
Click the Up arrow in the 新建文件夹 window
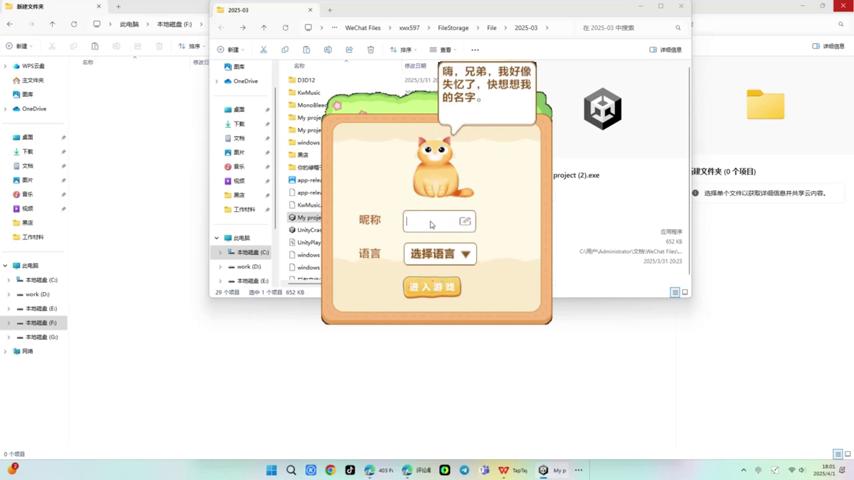point(52,25)
